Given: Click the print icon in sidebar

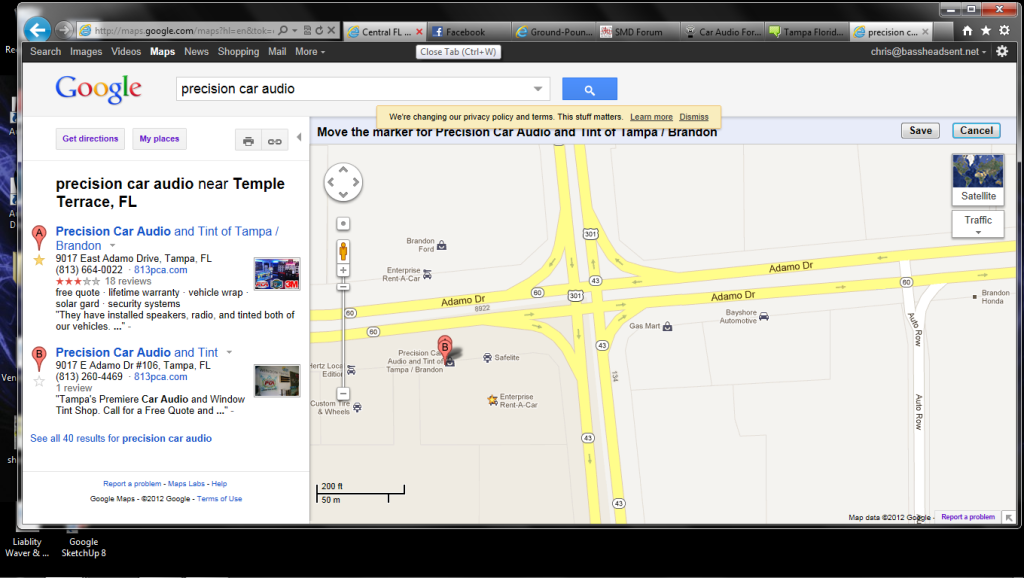Looking at the screenshot, I should click(248, 141).
